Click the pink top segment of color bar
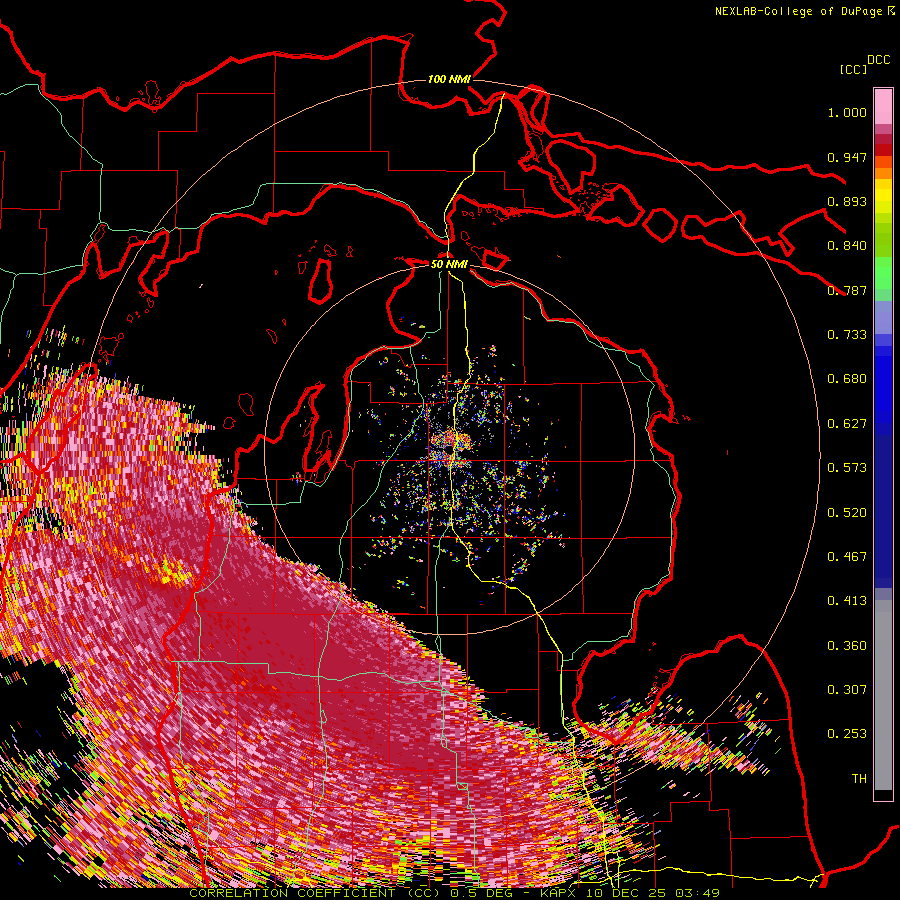Viewport: 900px width, 900px height. pyautogui.click(x=883, y=106)
